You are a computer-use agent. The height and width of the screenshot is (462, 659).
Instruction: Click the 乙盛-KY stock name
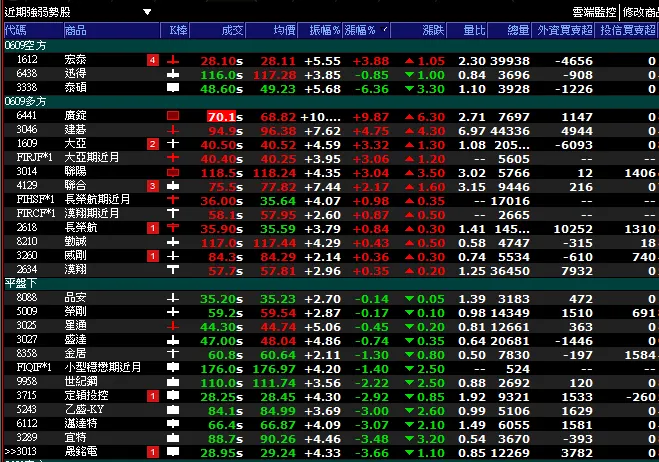[84, 409]
